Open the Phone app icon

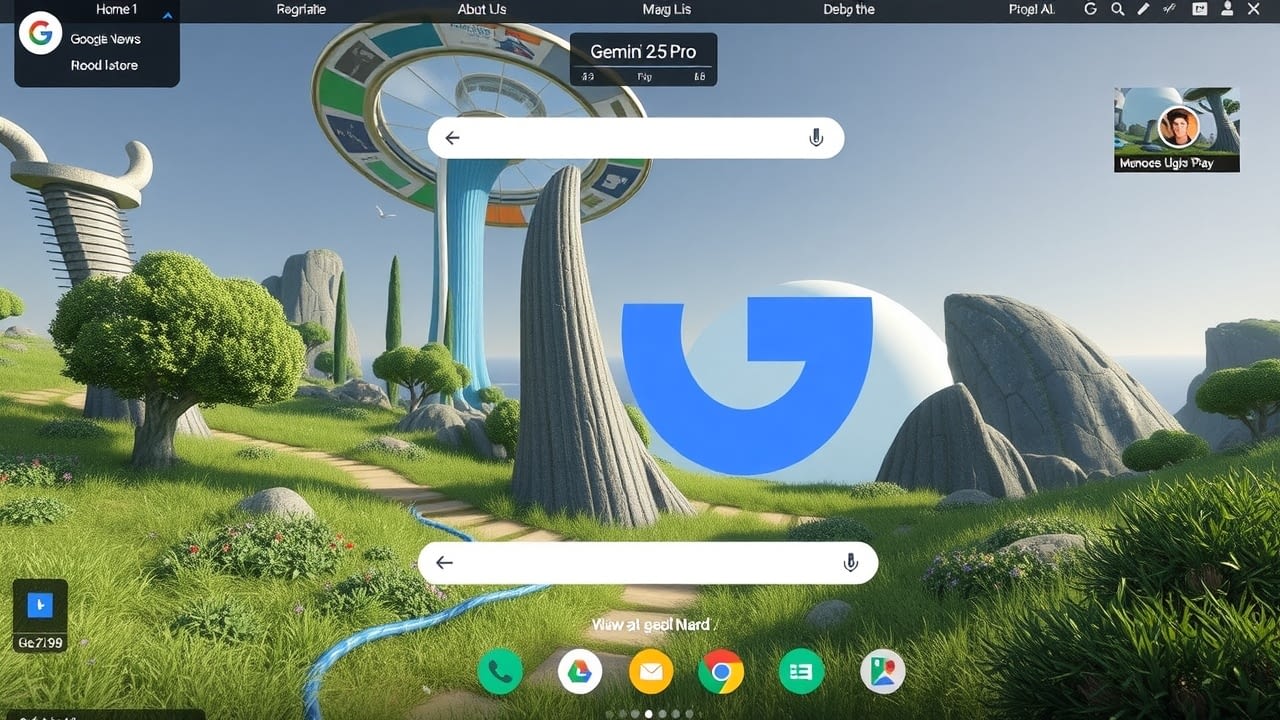(501, 671)
